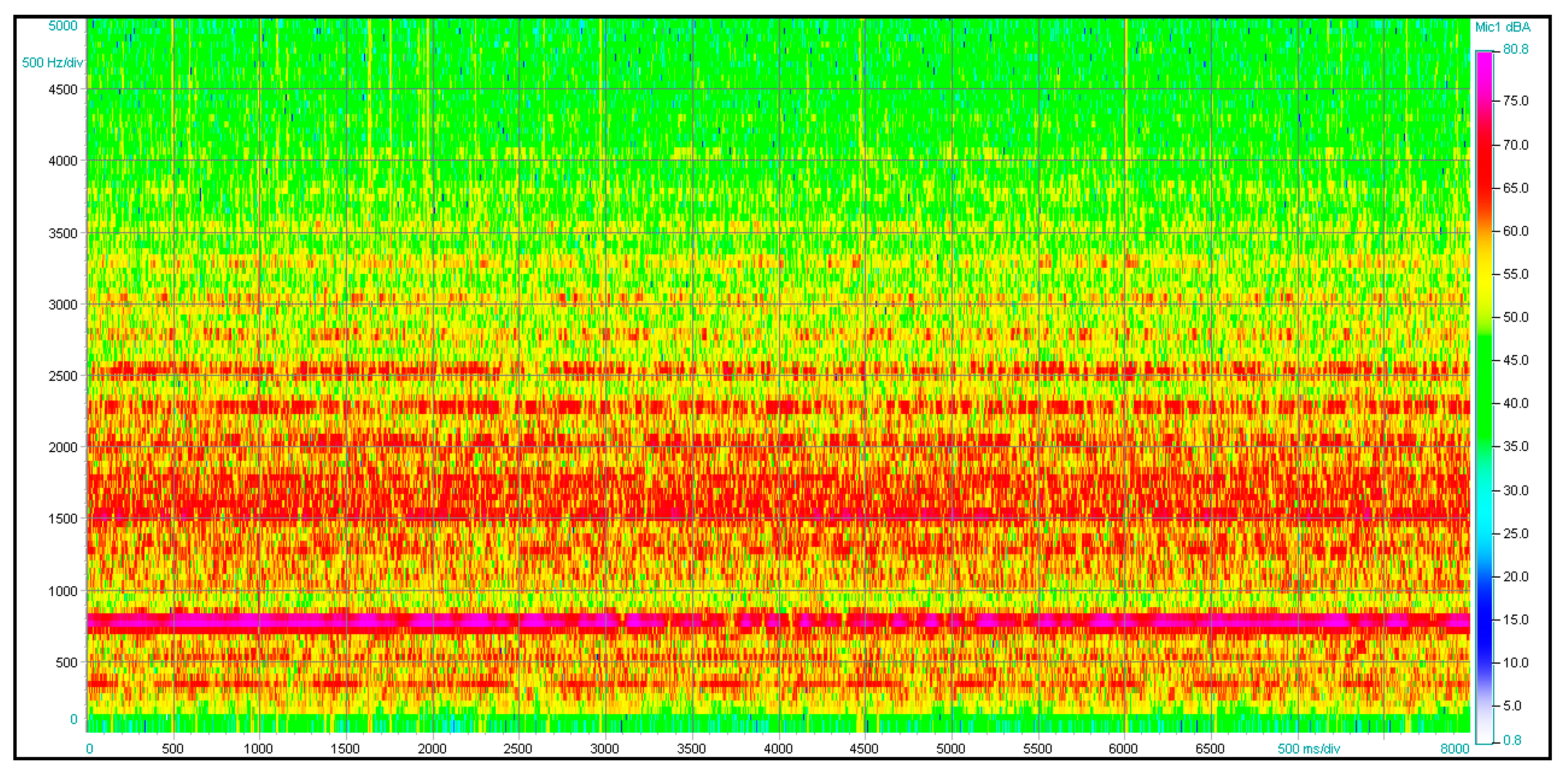Click the 3500 label on frequency axis
The width and height of the screenshot is (1568, 776).
[x=63, y=233]
